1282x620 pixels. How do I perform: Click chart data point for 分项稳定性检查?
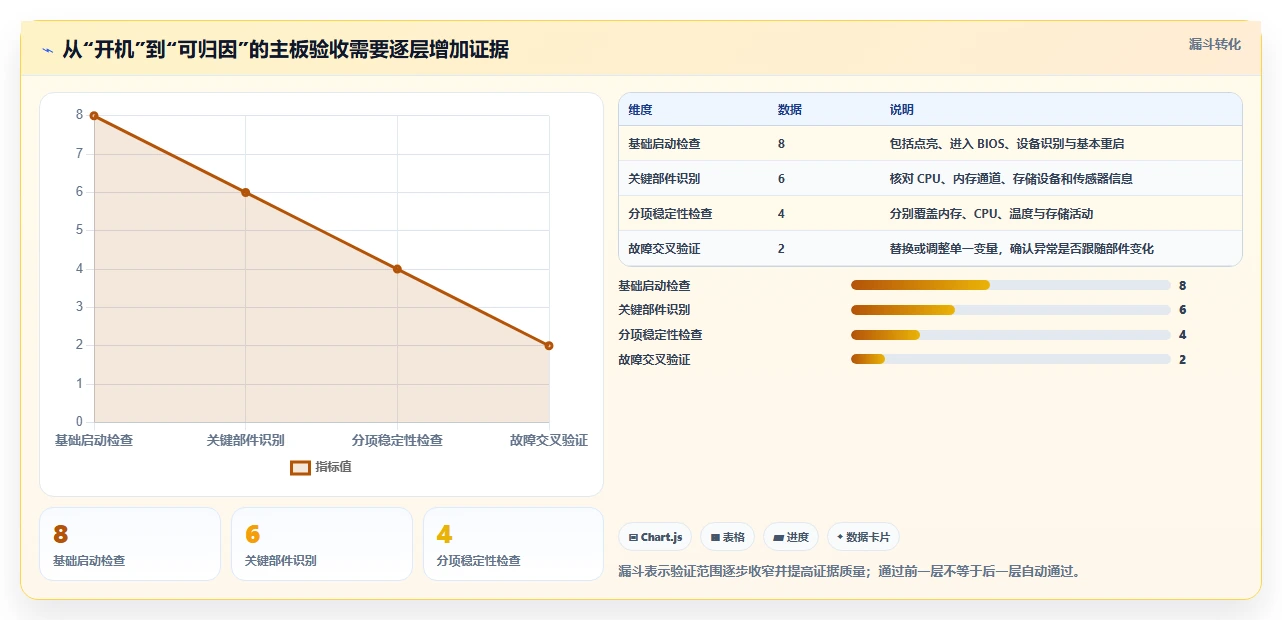(397, 269)
